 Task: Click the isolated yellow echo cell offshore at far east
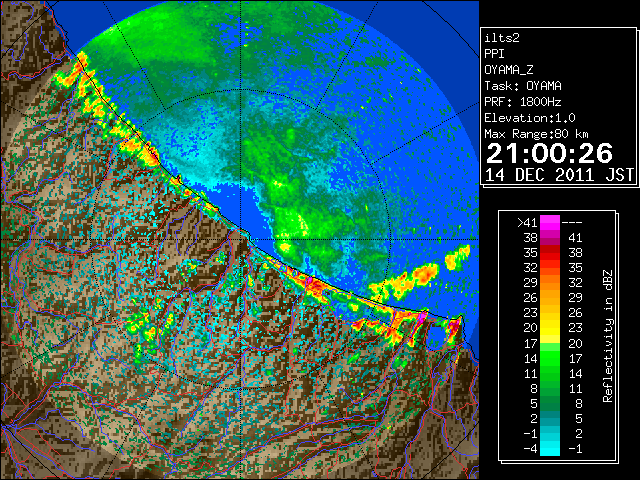[x=458, y=257]
